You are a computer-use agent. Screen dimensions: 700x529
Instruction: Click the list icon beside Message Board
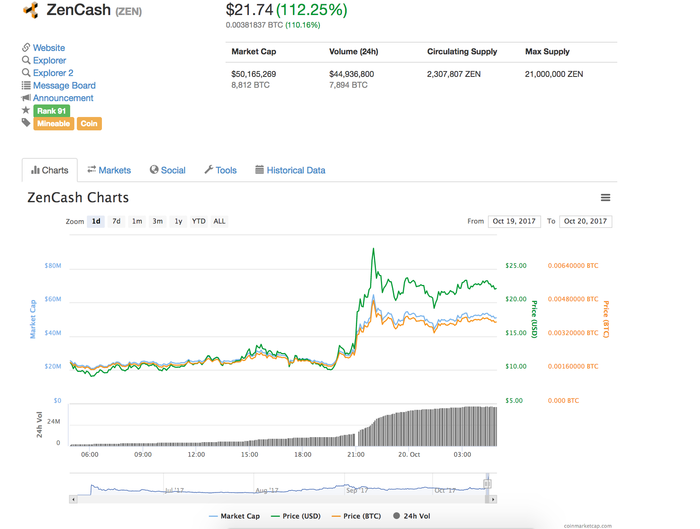(x=26, y=86)
